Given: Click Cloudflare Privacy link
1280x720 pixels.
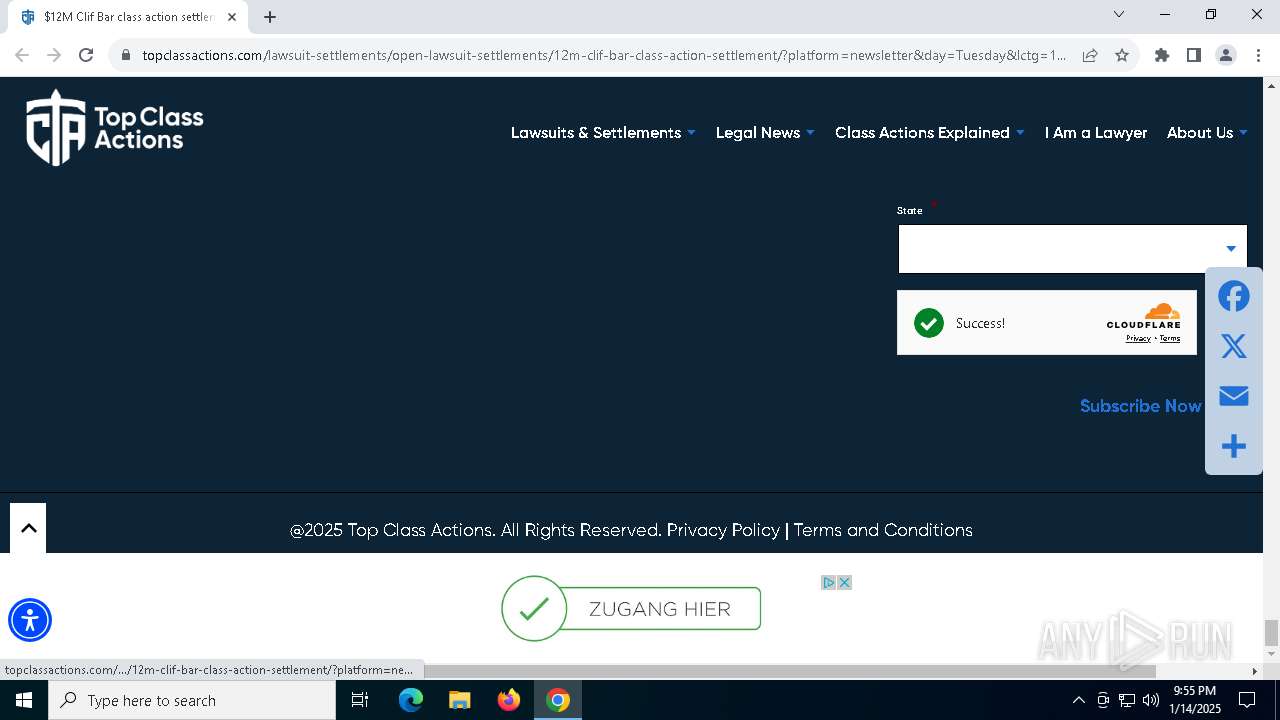Looking at the screenshot, I should pos(1138,338).
